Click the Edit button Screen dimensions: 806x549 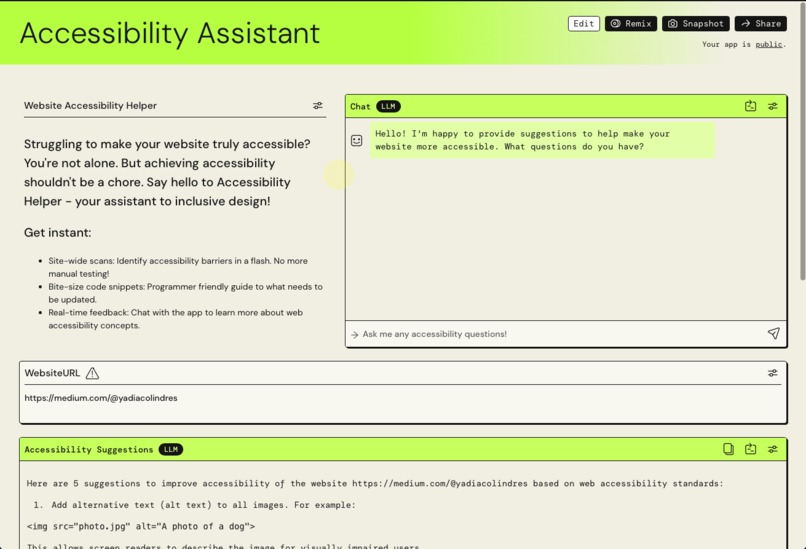583,24
